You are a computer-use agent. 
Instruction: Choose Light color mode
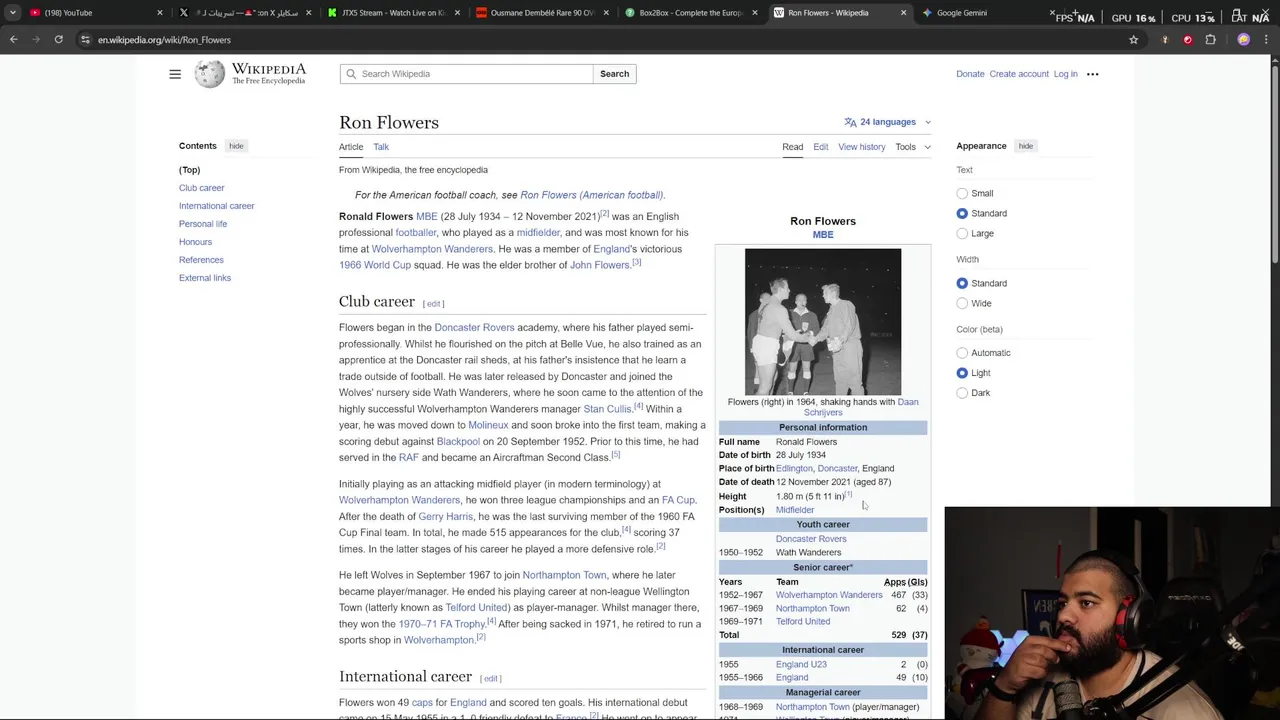click(x=962, y=373)
